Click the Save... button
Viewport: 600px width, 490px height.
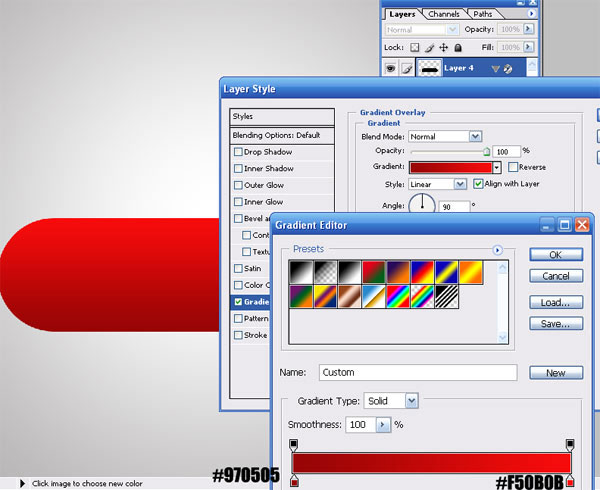[x=556, y=324]
